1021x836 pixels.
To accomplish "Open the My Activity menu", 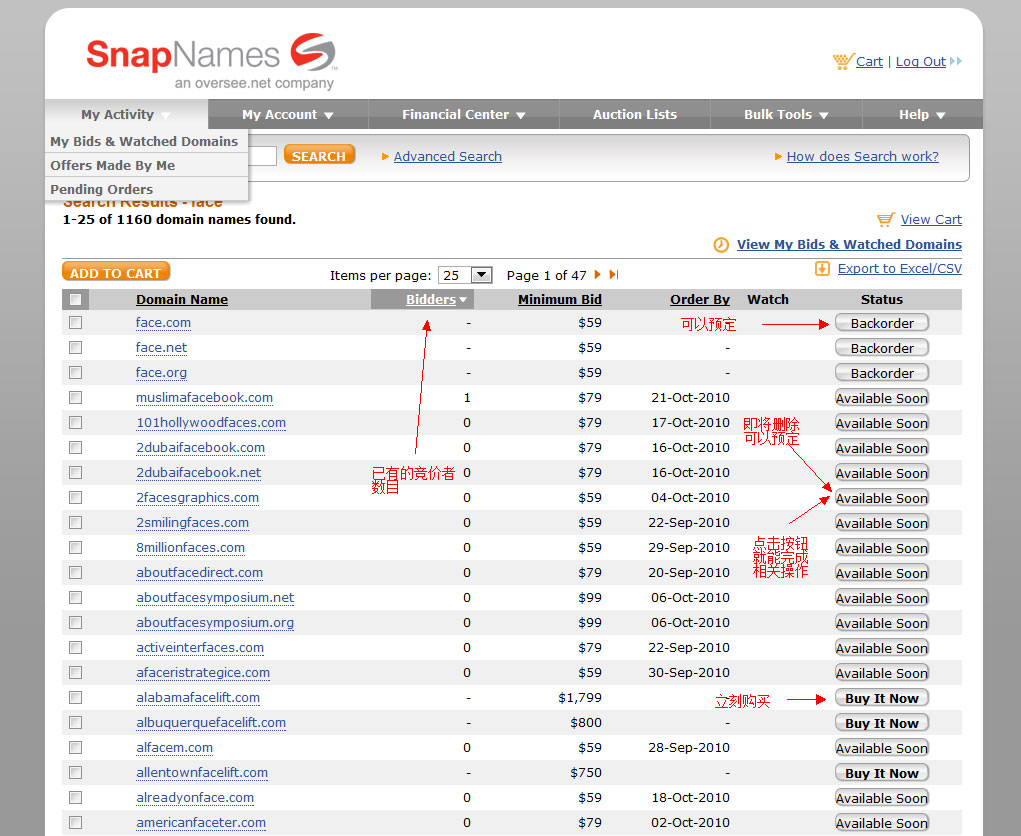I will click(126, 115).
